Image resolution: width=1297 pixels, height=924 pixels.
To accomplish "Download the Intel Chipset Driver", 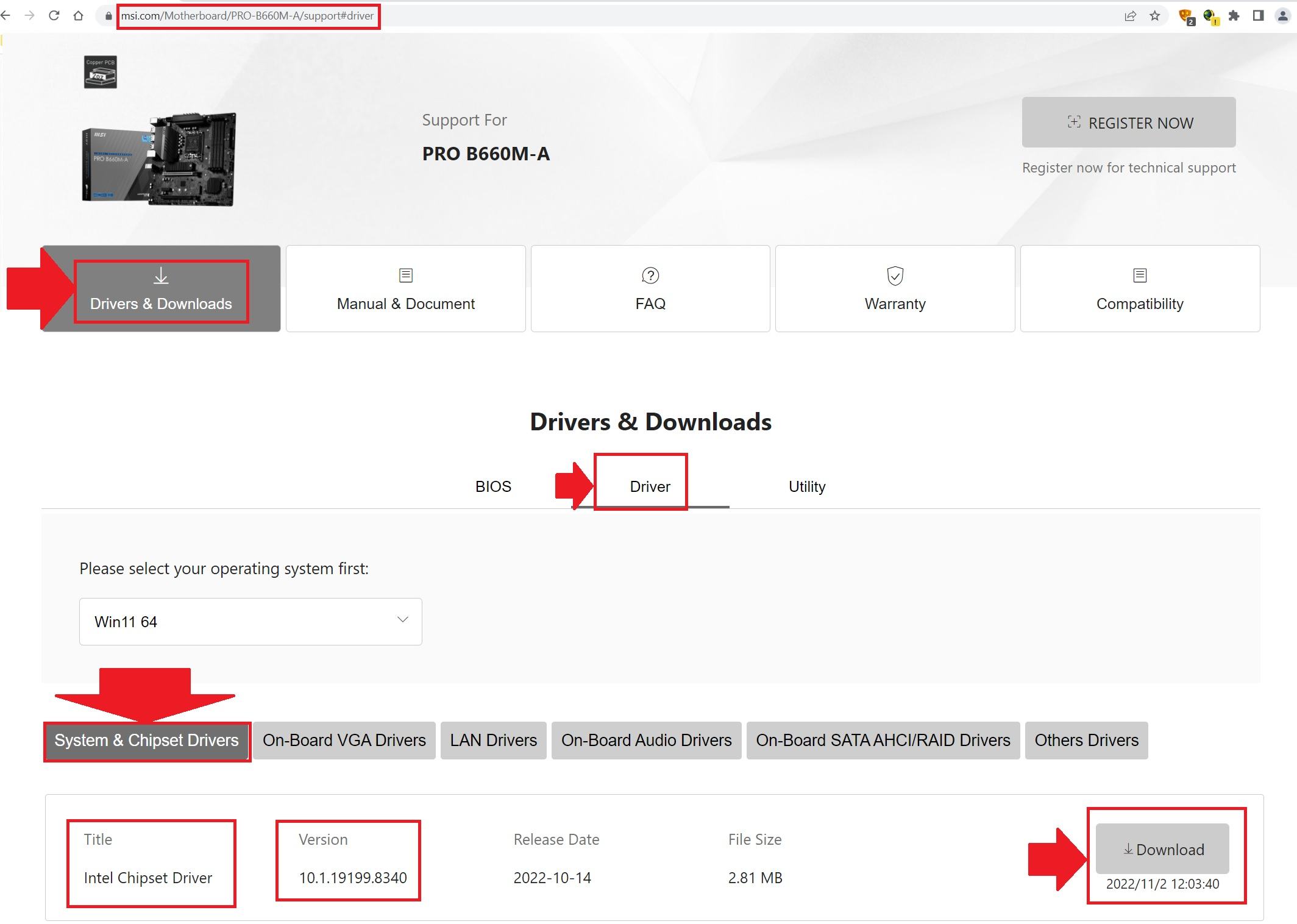I will (1162, 849).
